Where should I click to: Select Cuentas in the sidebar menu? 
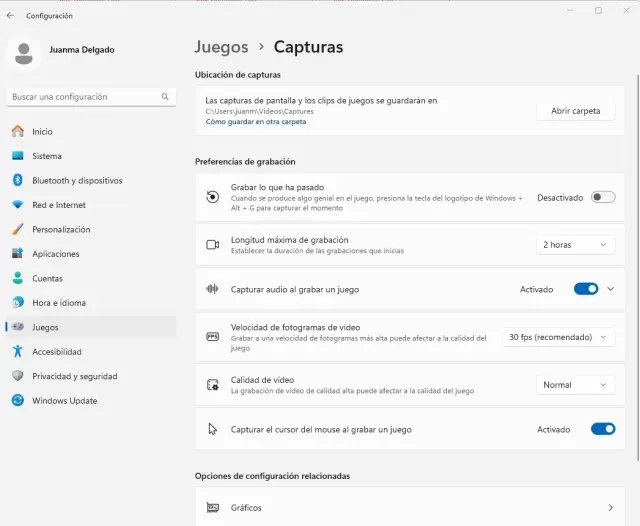tap(47, 278)
